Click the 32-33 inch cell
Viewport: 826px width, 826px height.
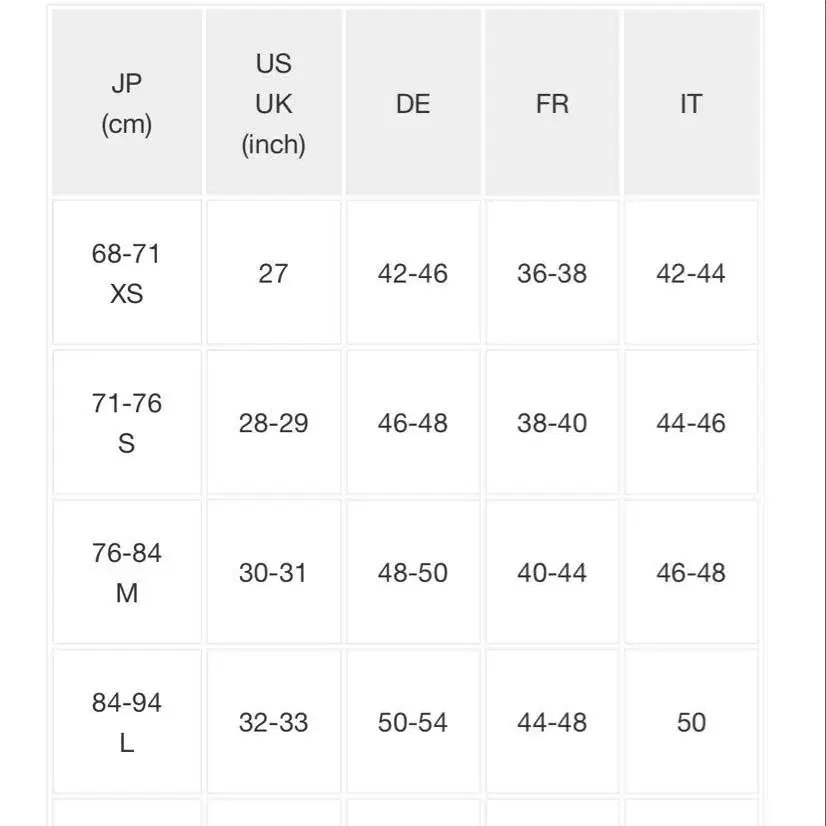point(273,722)
